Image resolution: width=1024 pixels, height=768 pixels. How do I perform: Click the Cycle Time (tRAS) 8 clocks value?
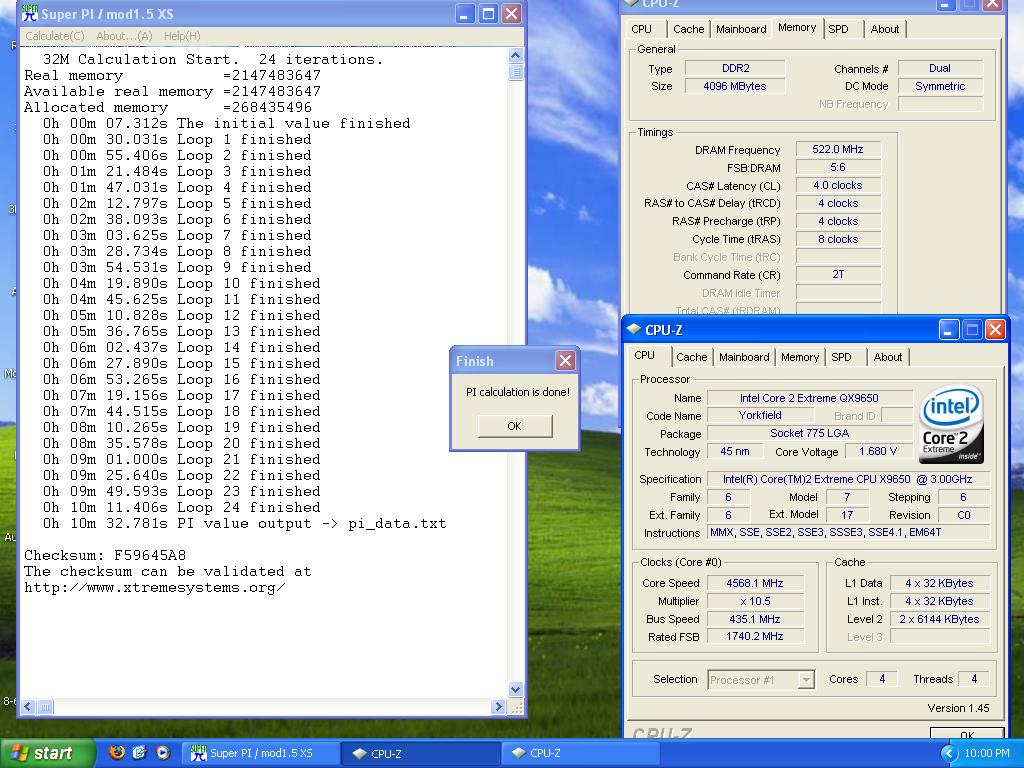[x=838, y=239]
